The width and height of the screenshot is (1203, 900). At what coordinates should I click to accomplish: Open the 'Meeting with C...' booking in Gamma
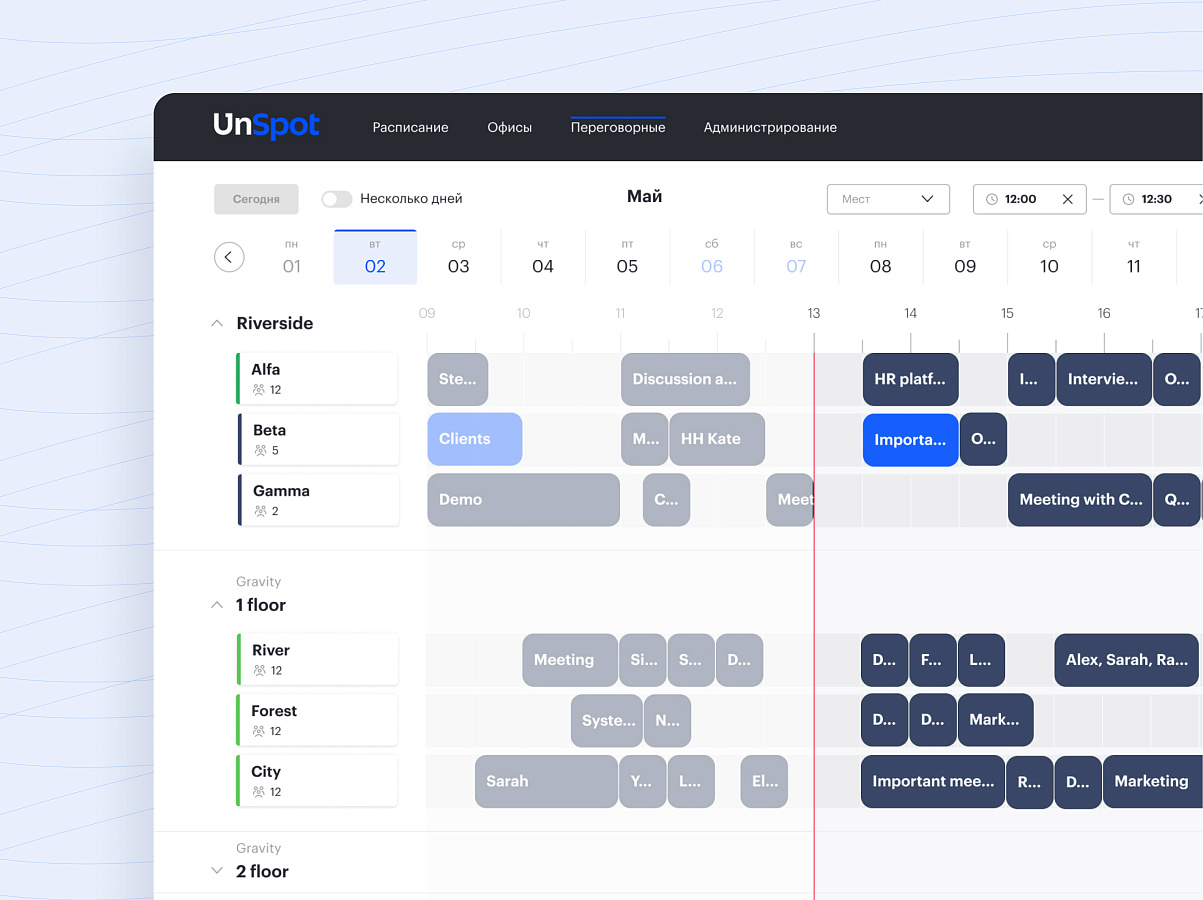[x=1080, y=500]
